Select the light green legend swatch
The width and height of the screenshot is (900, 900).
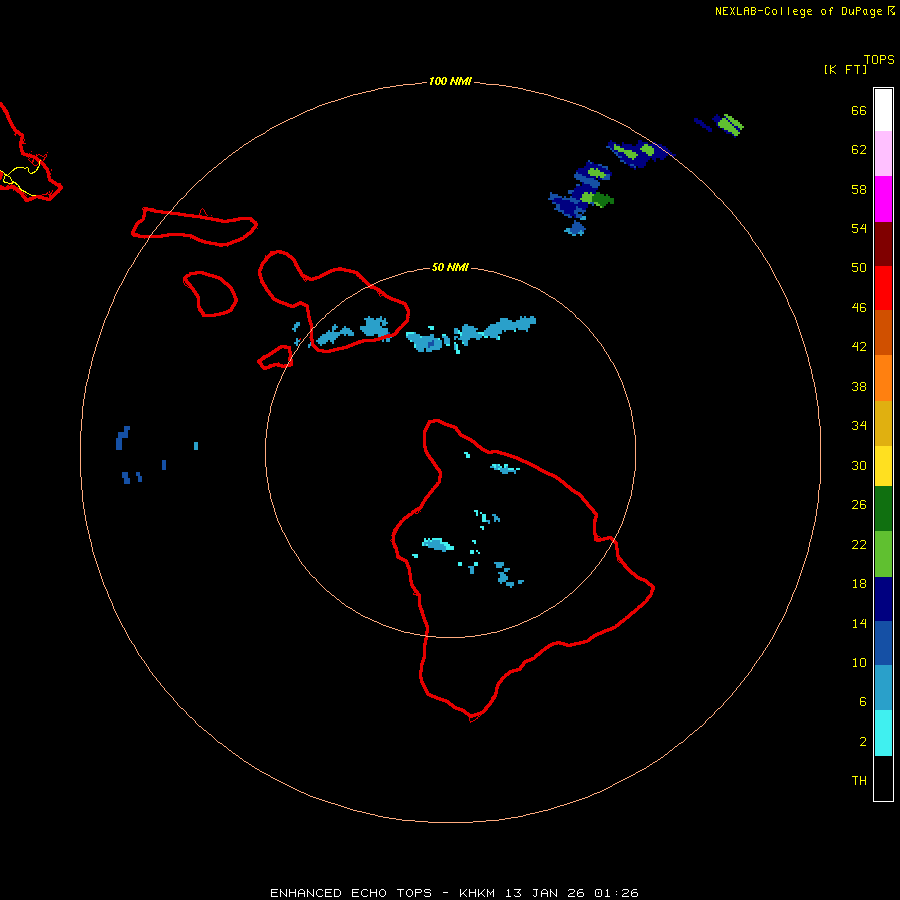883,554
